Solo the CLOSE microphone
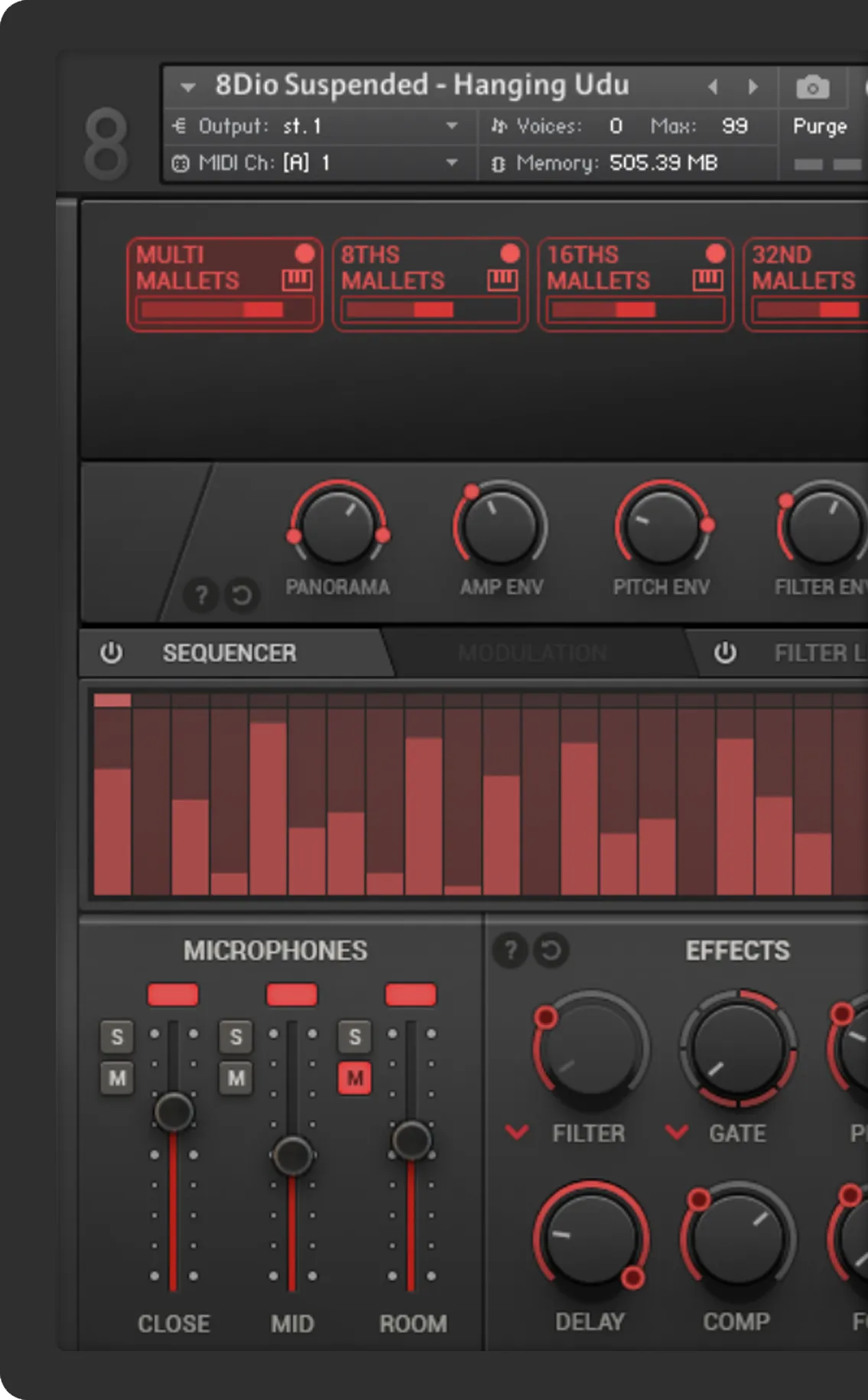This screenshot has height=1400, width=868. [117, 1037]
